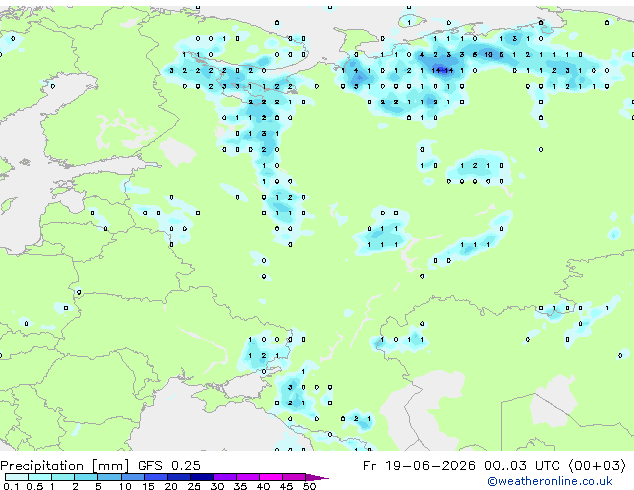The height and width of the screenshot is (490, 634).
Task: Select the 35–40 mm legend swatch
Action: click(247, 477)
